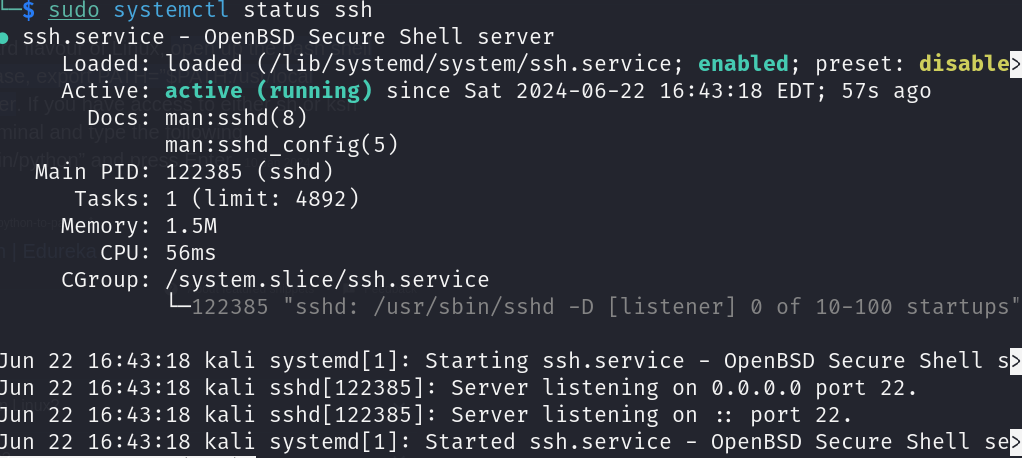Click the prompt dollar sign

coord(27,11)
